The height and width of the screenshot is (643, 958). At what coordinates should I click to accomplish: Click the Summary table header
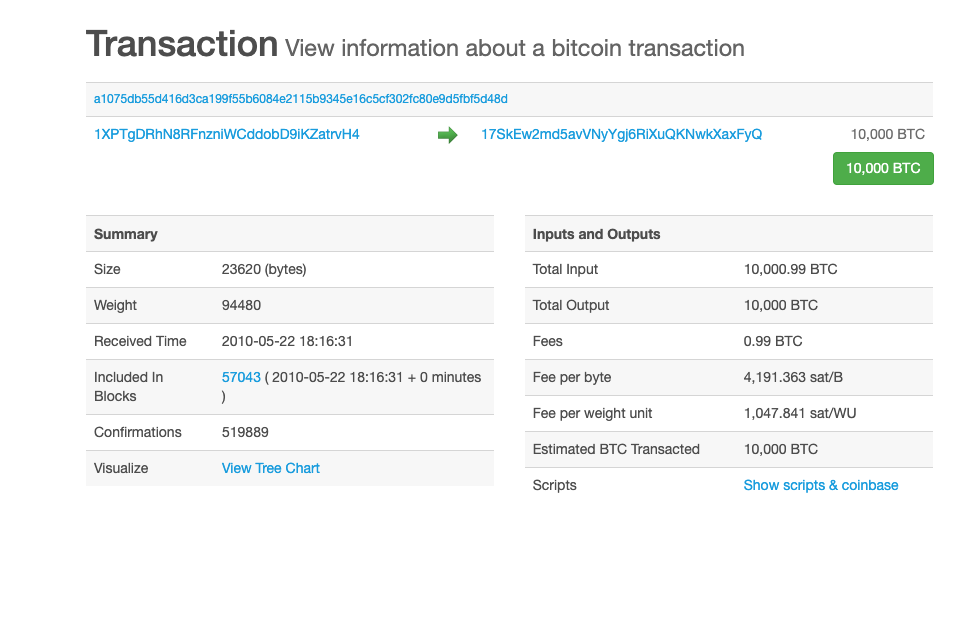click(x=126, y=234)
